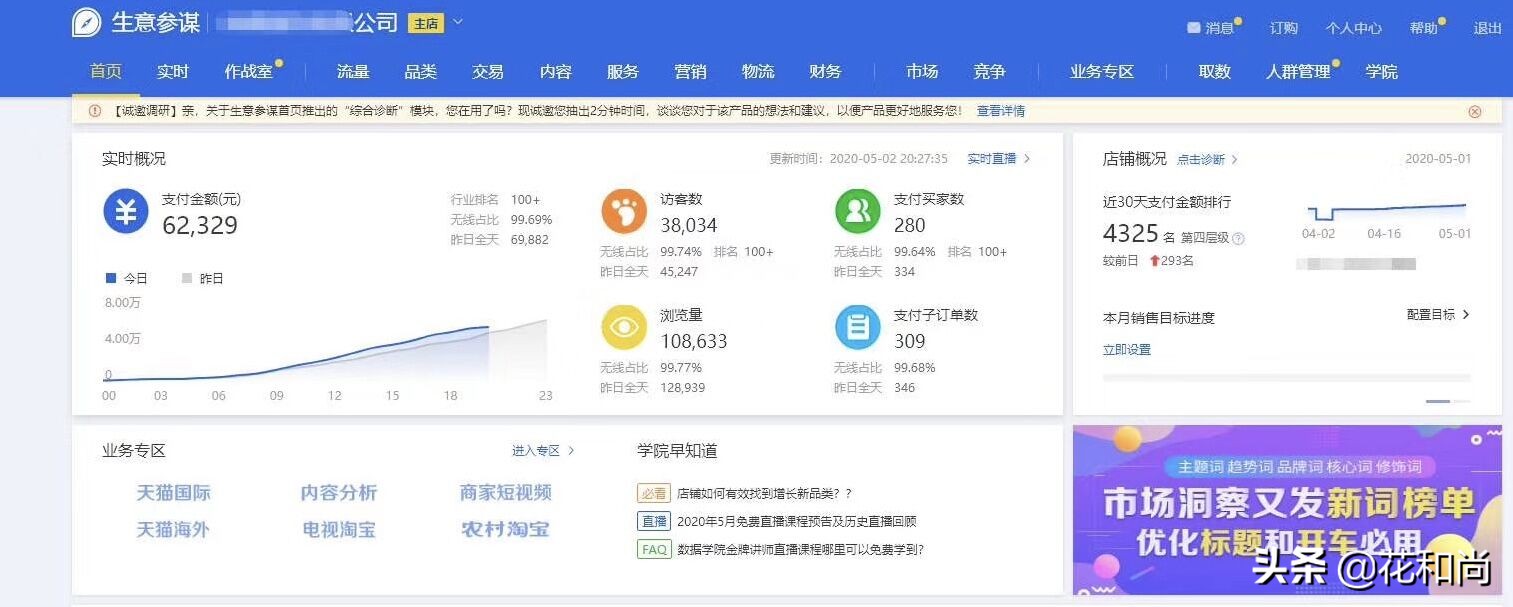Screen dimensions: 1513x607
Task: Click the 生意参谋 compass logo icon
Action: pos(86,21)
